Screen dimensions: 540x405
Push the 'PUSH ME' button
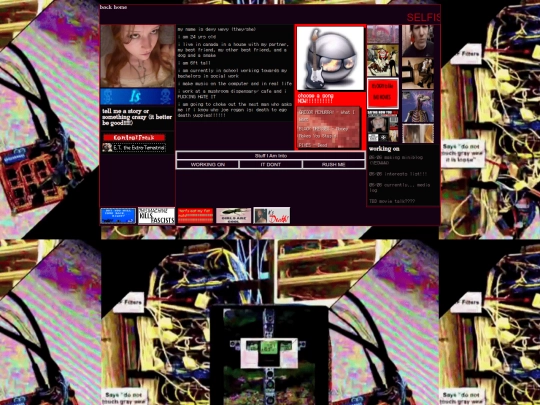(x=334, y=165)
